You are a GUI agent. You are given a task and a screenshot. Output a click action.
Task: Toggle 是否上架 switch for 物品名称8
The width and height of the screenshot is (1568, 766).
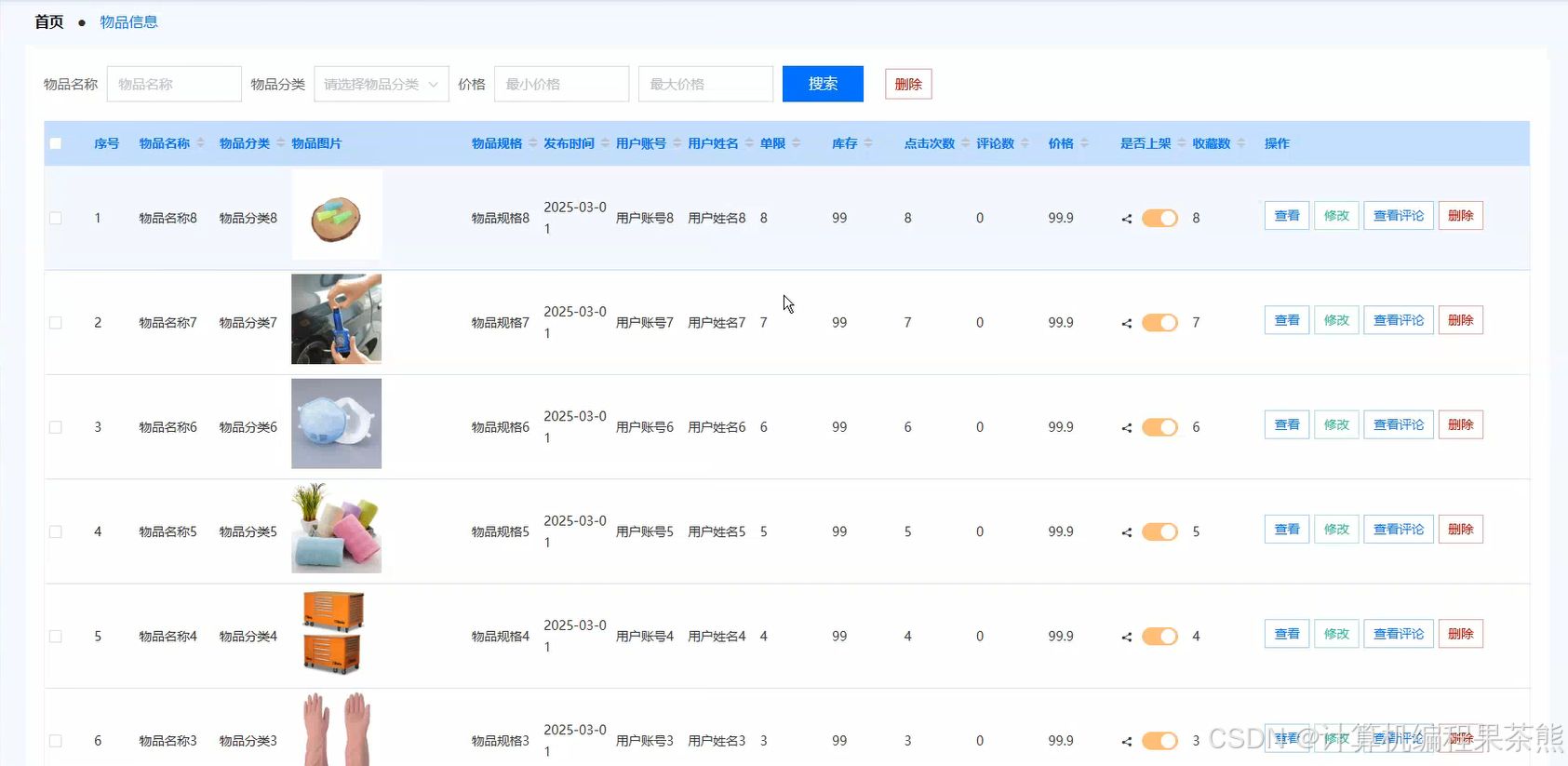[1159, 218]
